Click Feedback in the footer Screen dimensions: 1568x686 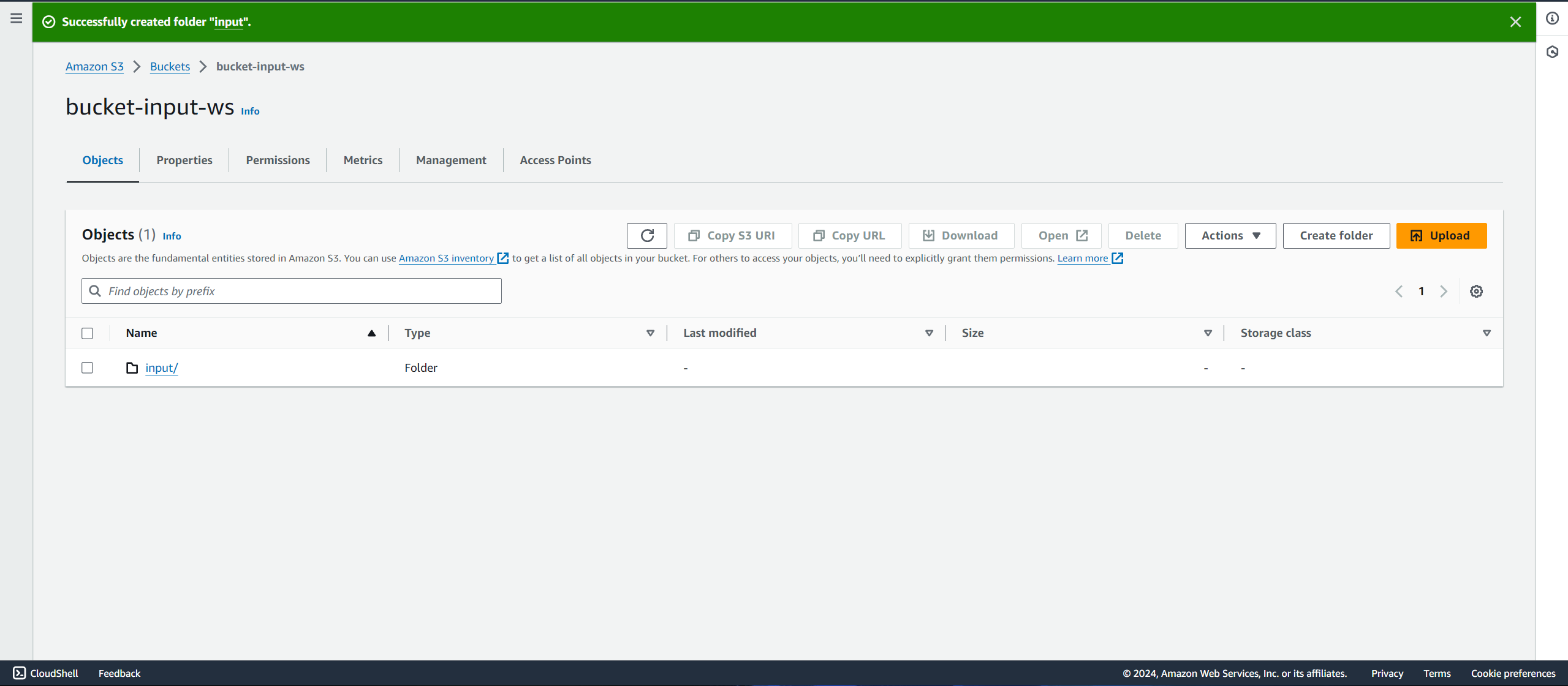119,673
